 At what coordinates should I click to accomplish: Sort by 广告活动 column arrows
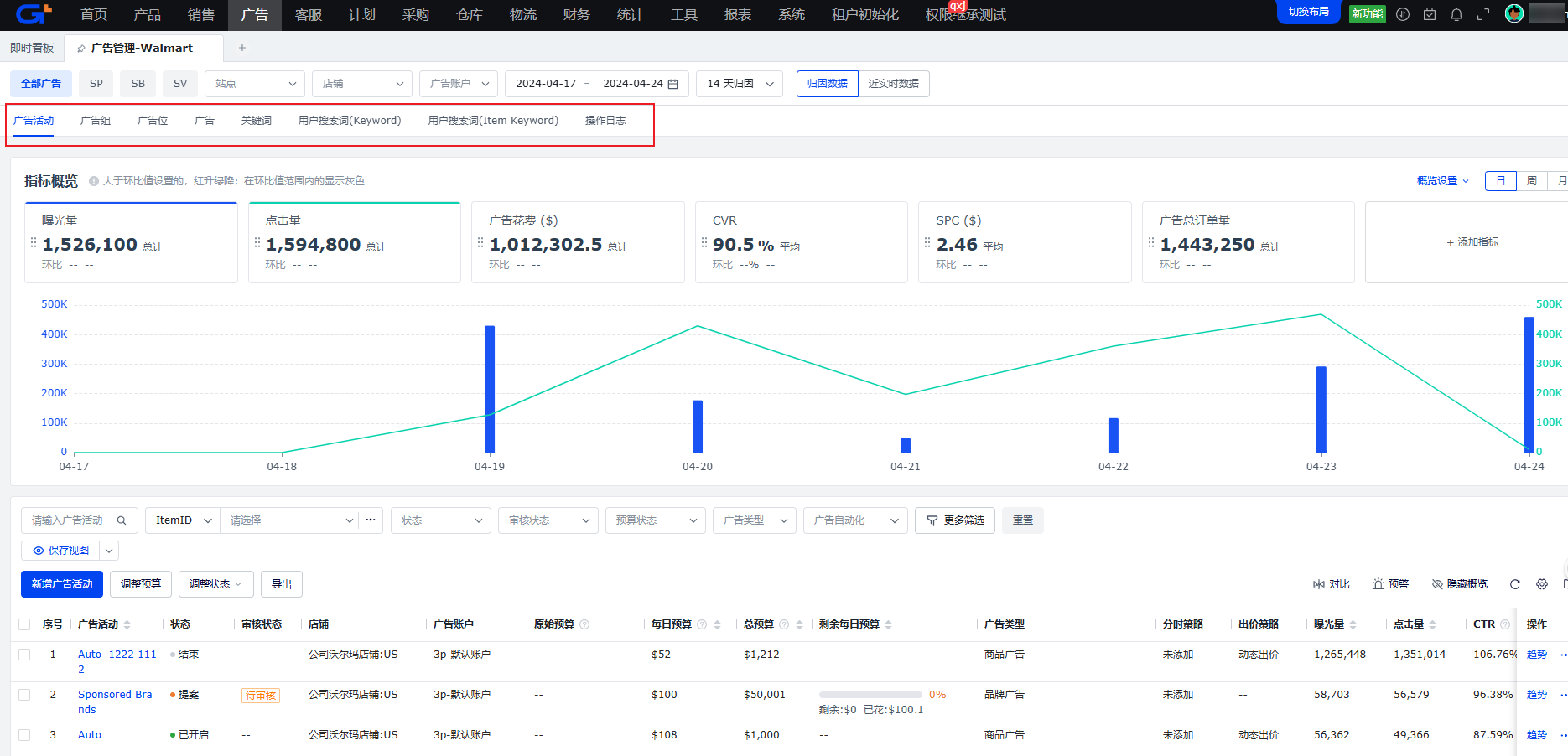pos(127,624)
